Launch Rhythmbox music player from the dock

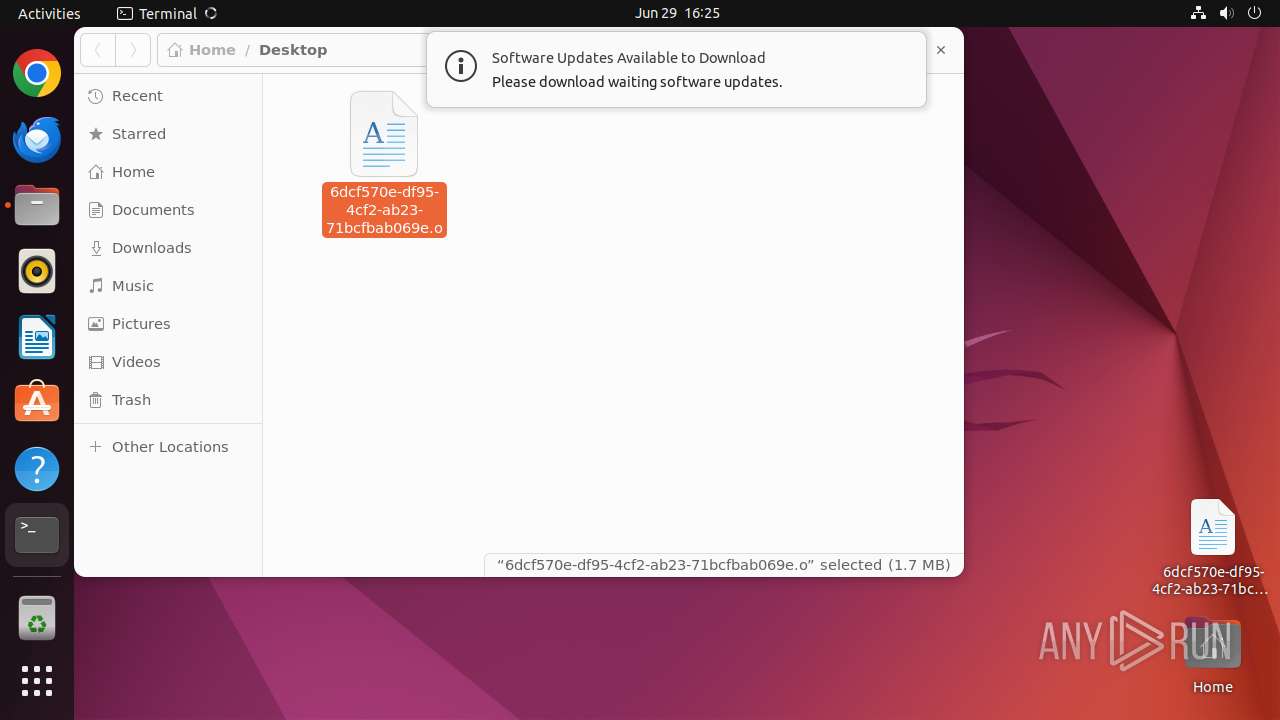click(37, 271)
